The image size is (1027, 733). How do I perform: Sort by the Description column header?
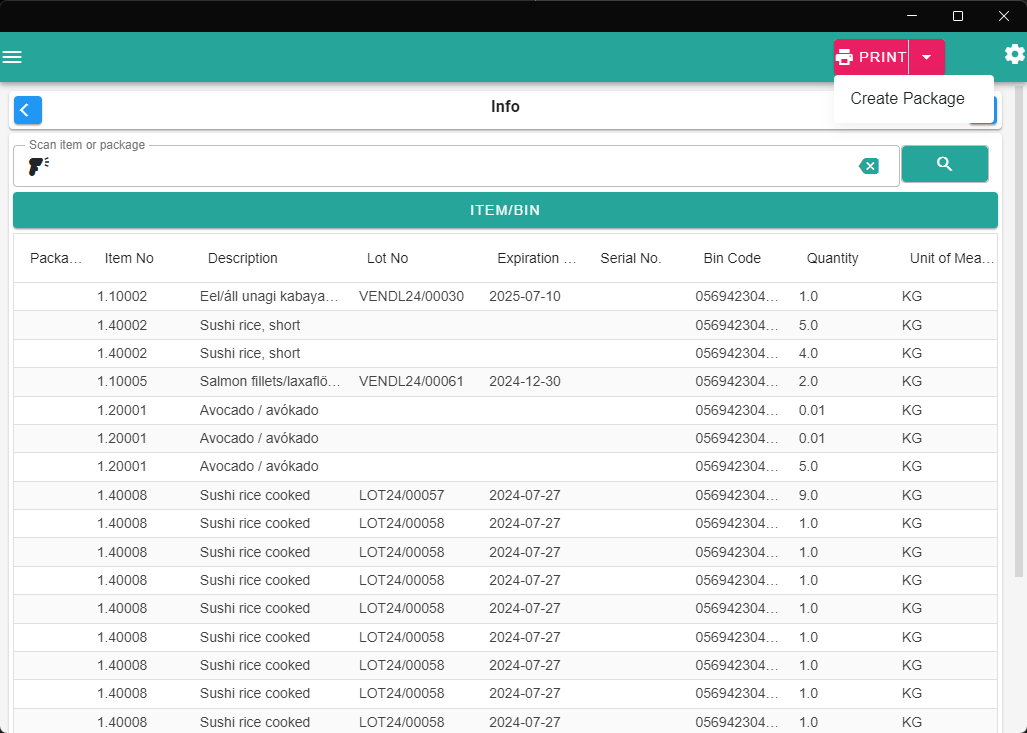click(242, 258)
